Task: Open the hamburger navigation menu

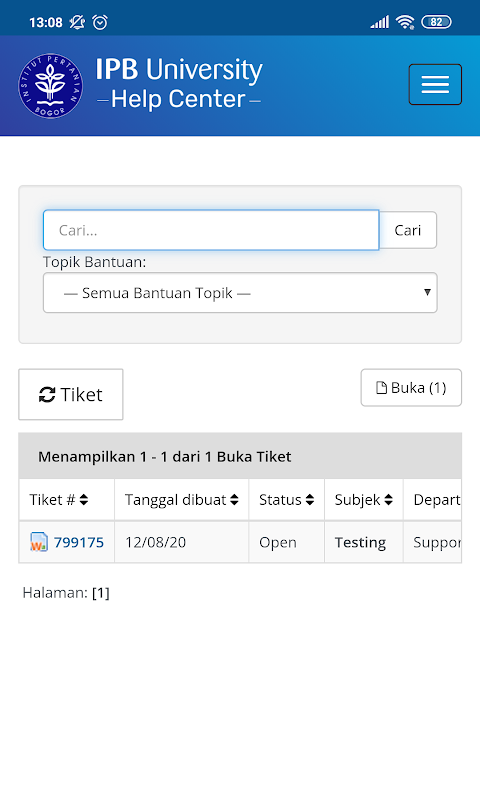Action: click(x=435, y=84)
